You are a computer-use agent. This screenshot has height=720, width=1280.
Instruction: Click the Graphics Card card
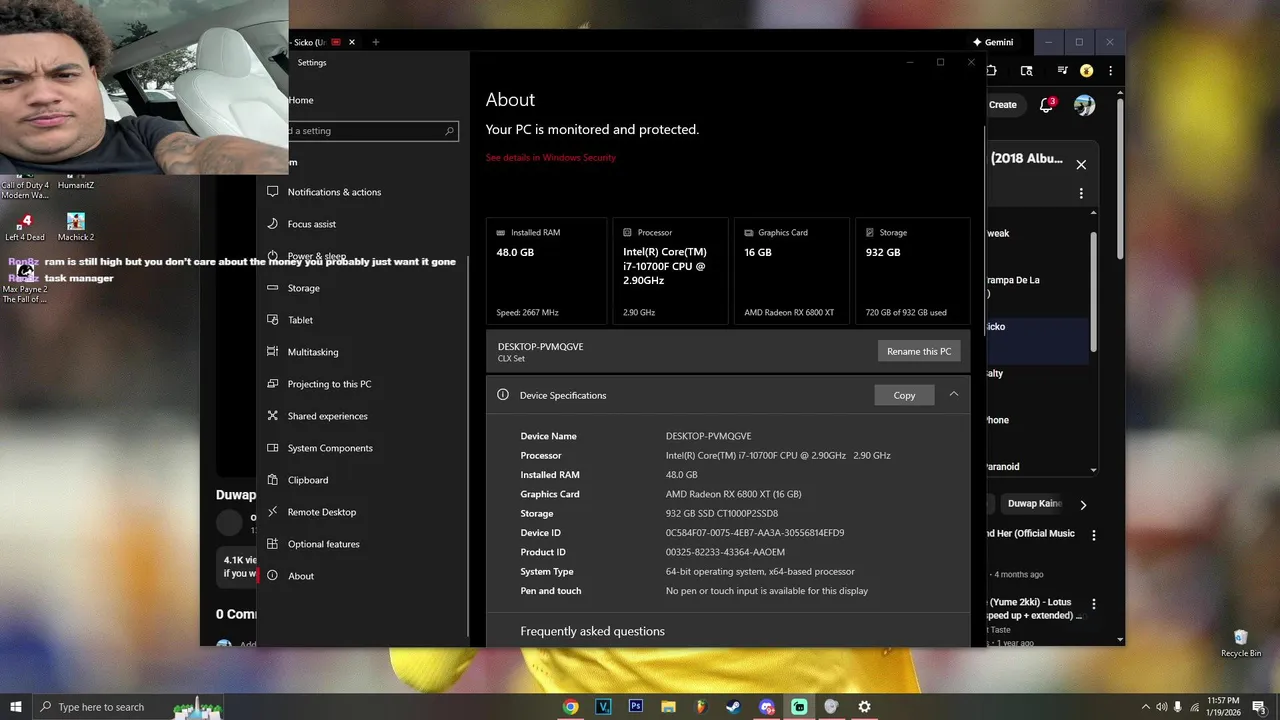pos(793,271)
